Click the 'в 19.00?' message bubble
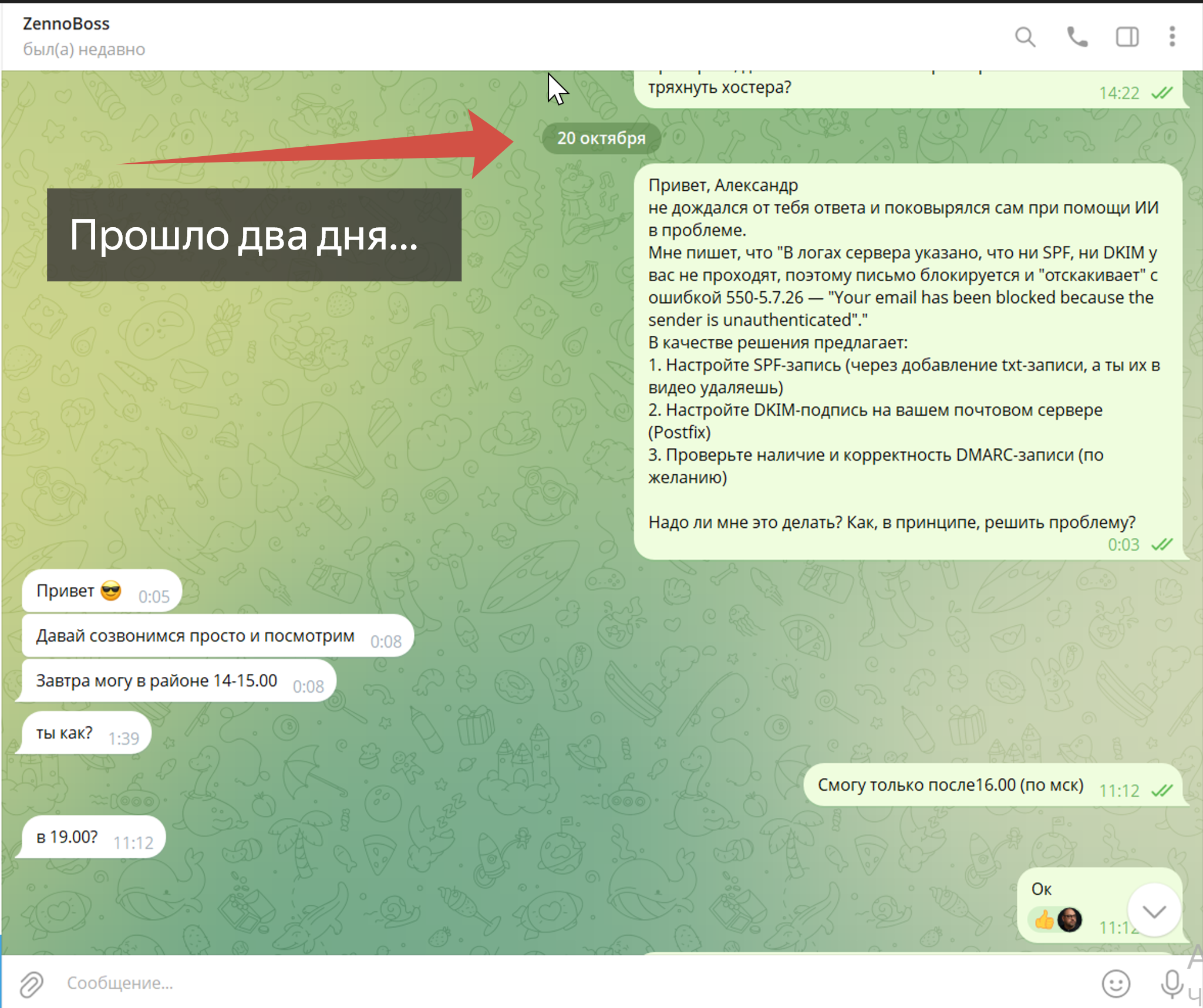Screen dimensions: 1203x1008 pyautogui.click(x=67, y=837)
